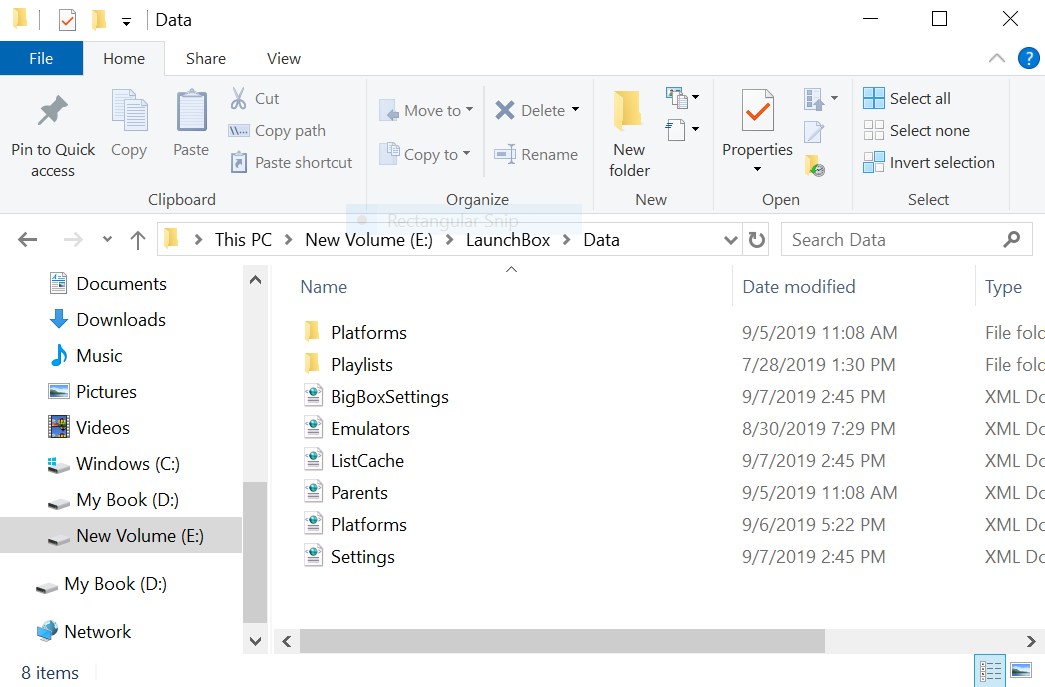1045x687 pixels.
Task: Click the Rename button in Organize
Action: 536,155
